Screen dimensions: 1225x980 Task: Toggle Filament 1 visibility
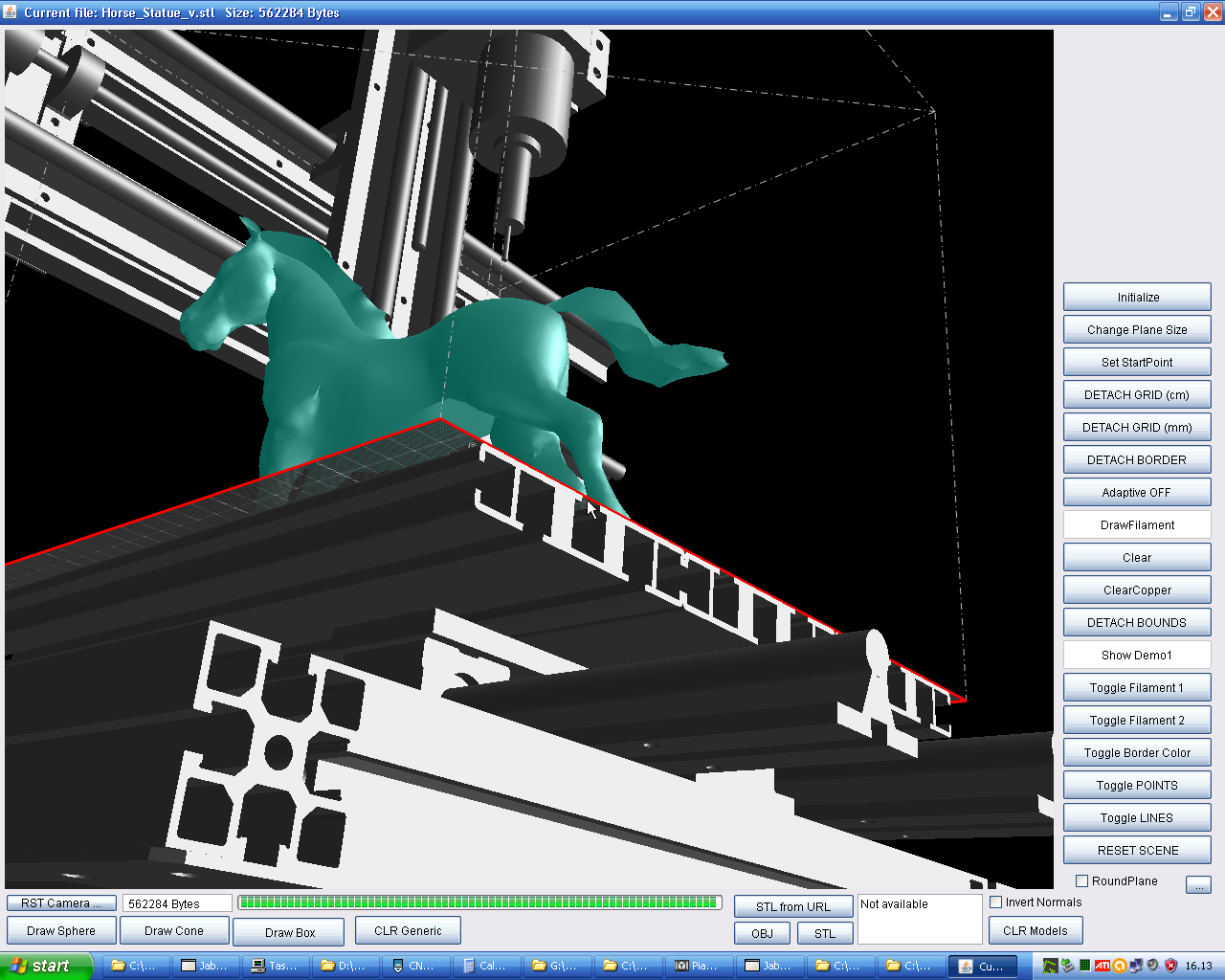[x=1137, y=688]
